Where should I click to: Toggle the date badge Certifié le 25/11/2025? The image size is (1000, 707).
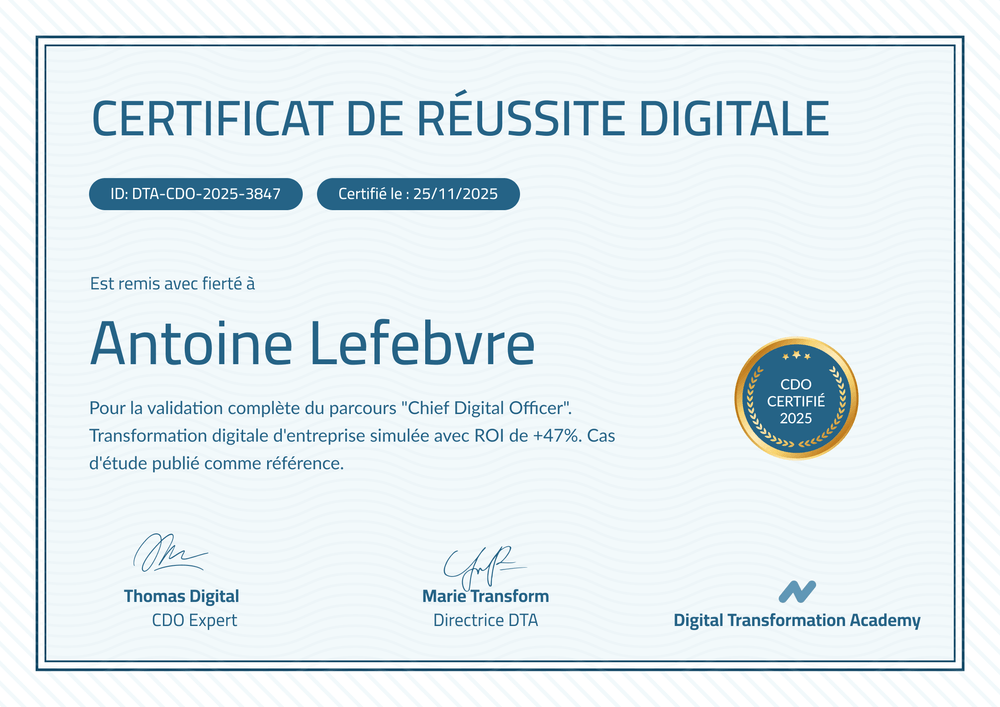coord(418,193)
